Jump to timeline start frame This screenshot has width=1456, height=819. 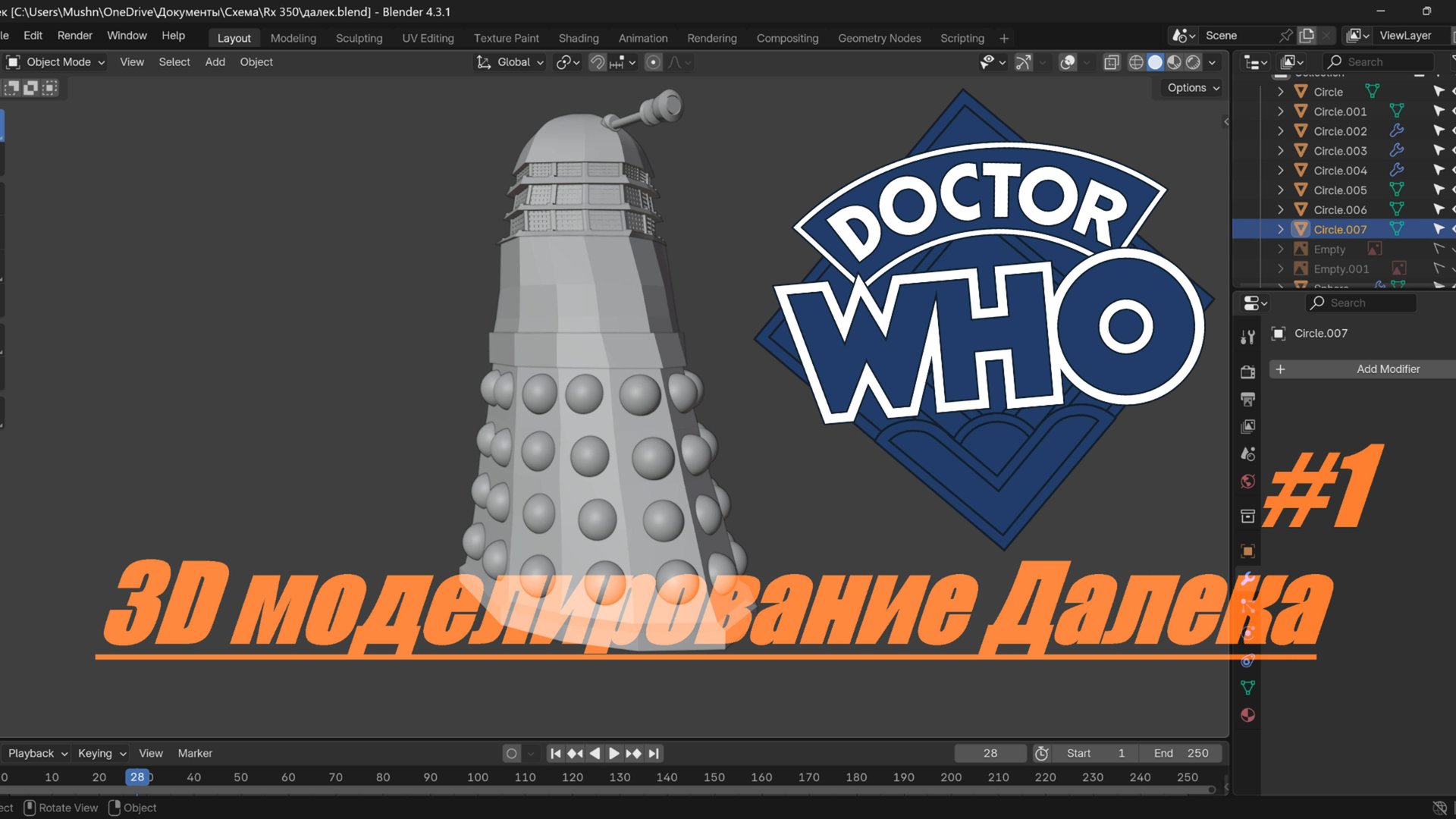pos(555,753)
